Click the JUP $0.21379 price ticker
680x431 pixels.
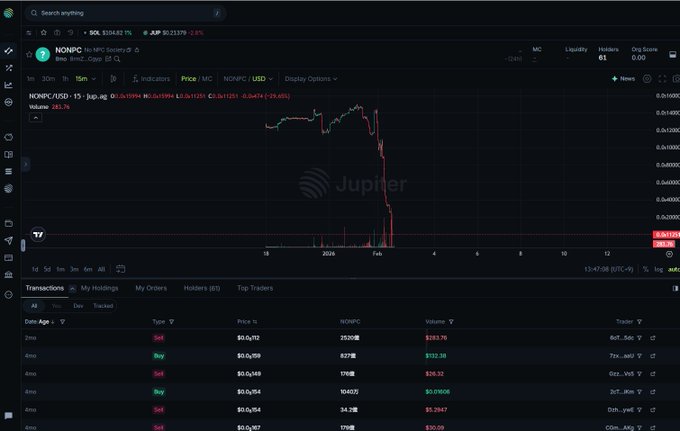click(173, 33)
